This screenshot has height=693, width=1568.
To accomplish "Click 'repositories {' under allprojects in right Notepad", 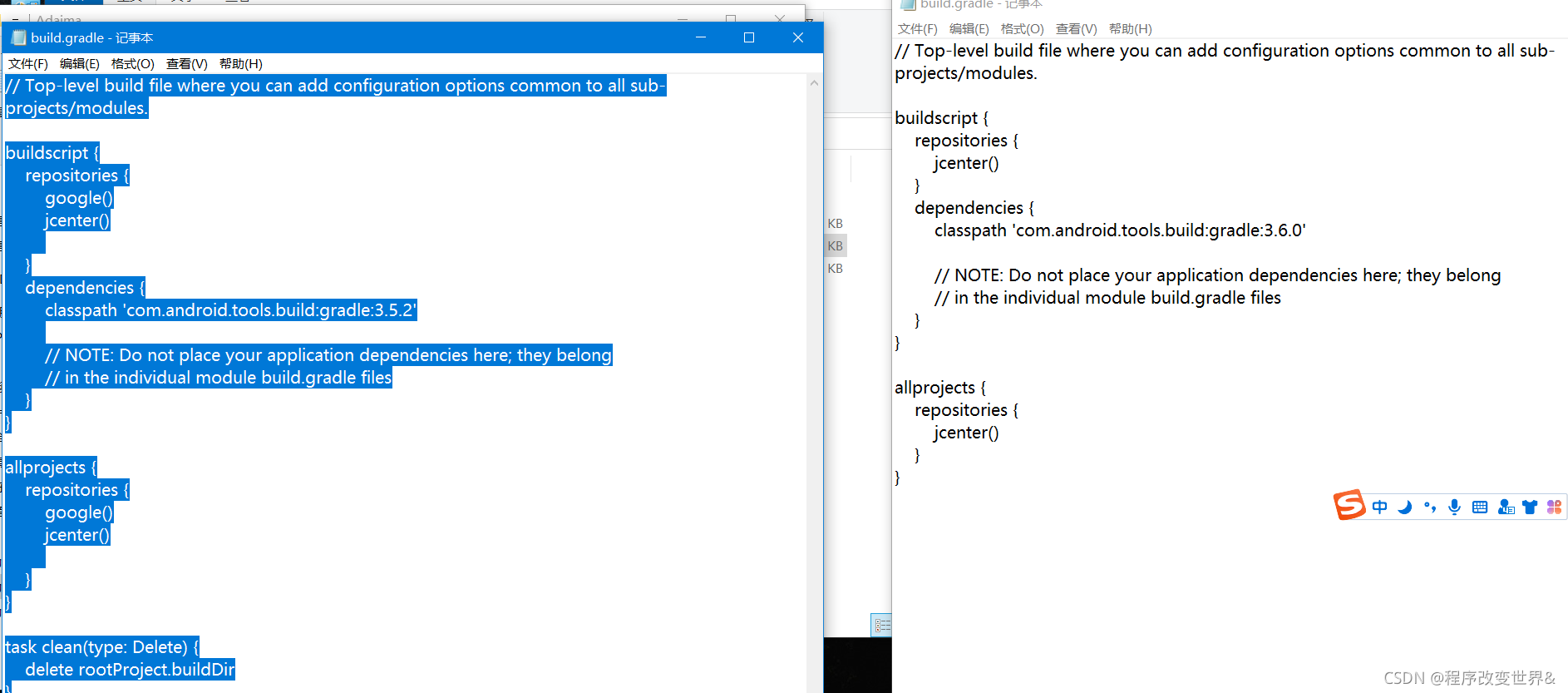I will [966, 410].
